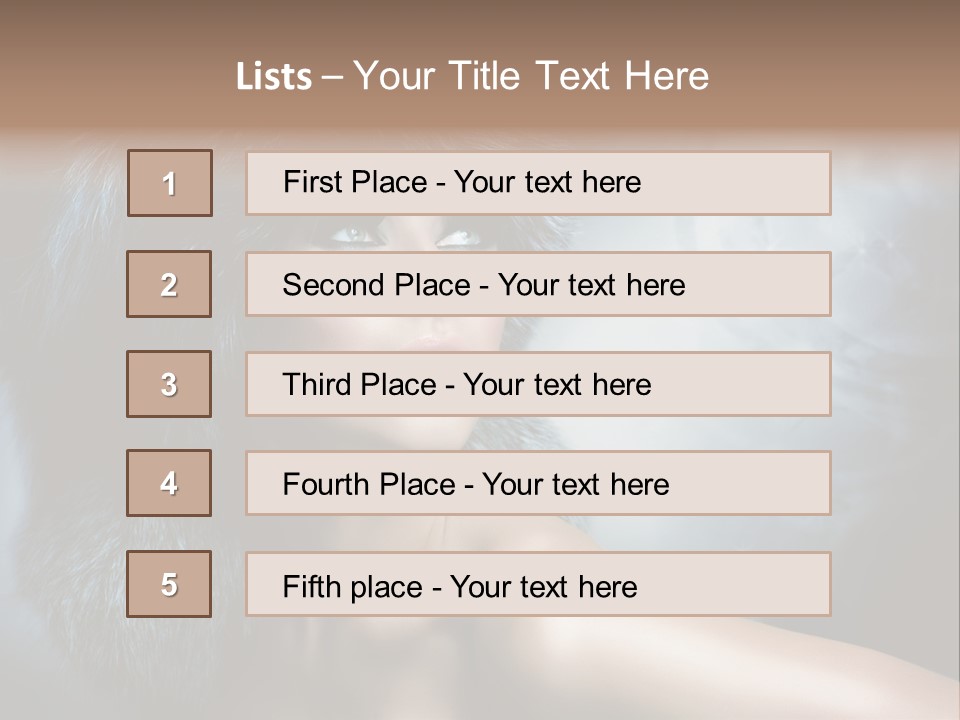Click the "Fifth place" words in fifth row
The height and width of the screenshot is (720, 960).
pos(351,586)
